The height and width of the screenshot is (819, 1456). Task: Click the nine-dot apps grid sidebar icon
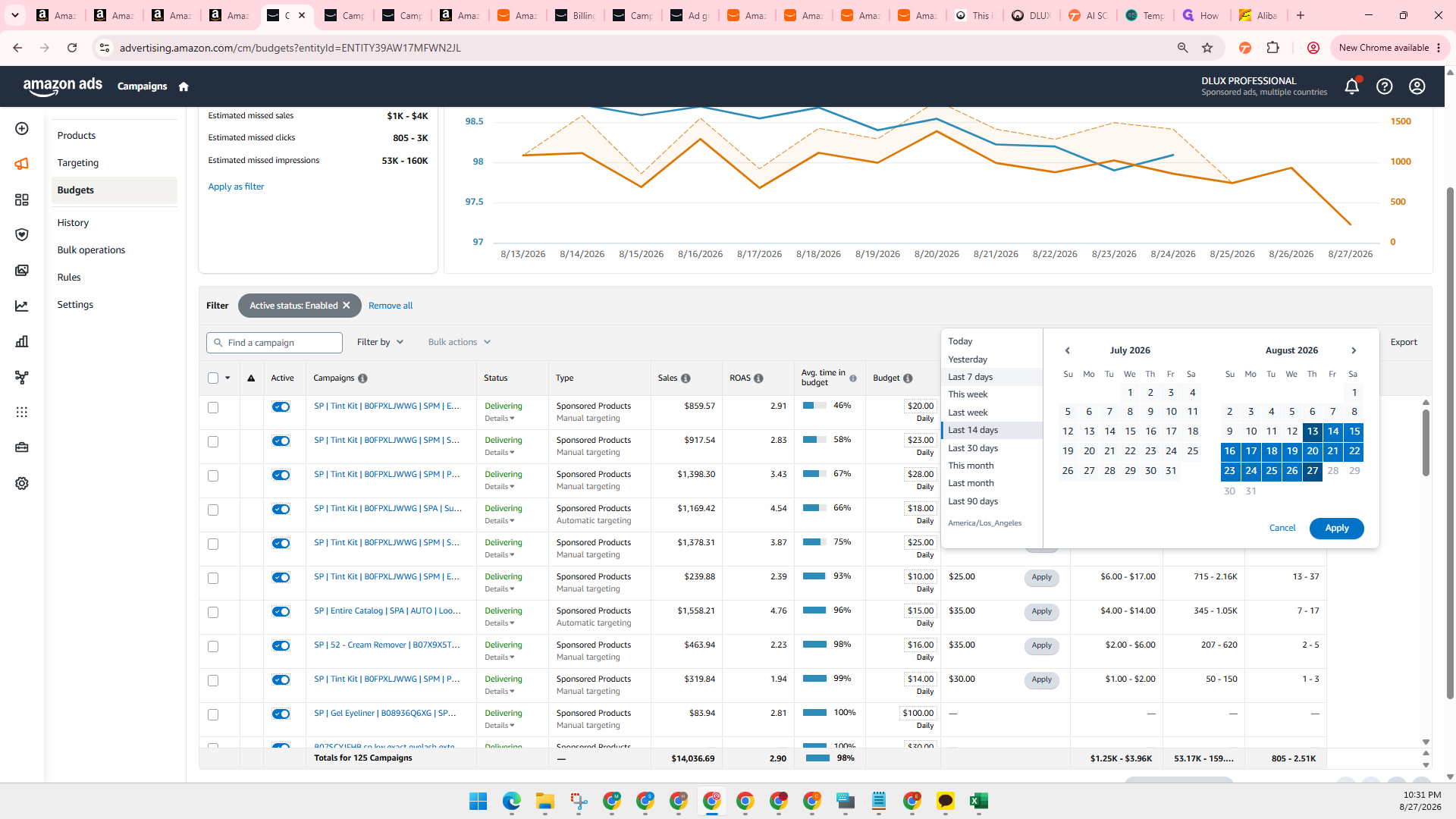coord(22,413)
